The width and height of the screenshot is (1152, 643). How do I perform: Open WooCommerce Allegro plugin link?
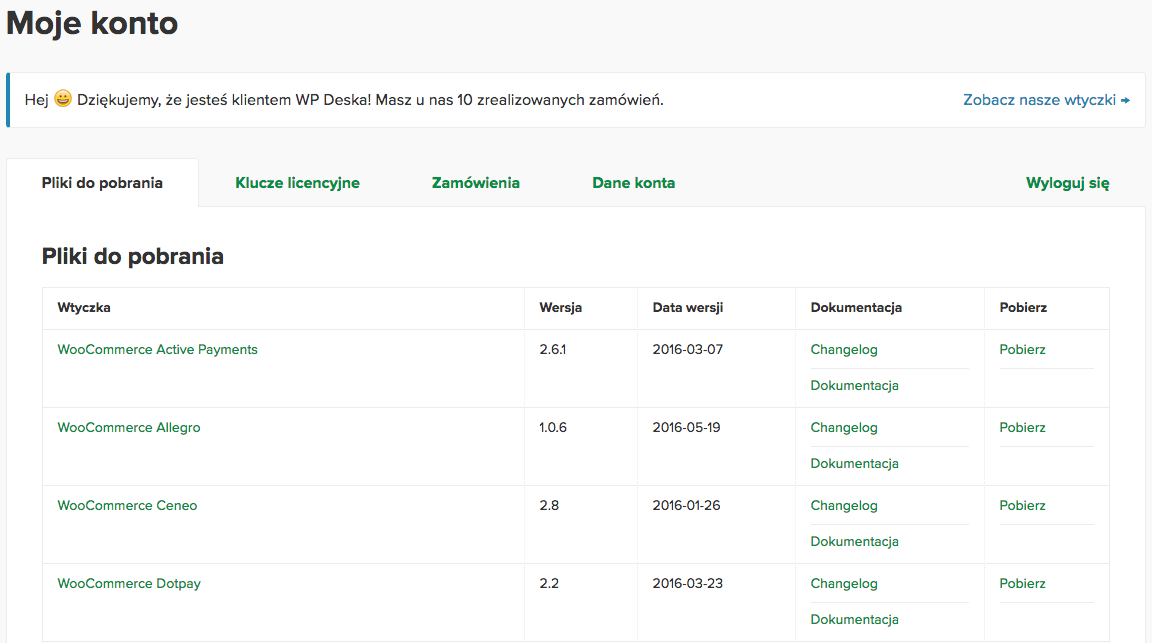pos(129,428)
